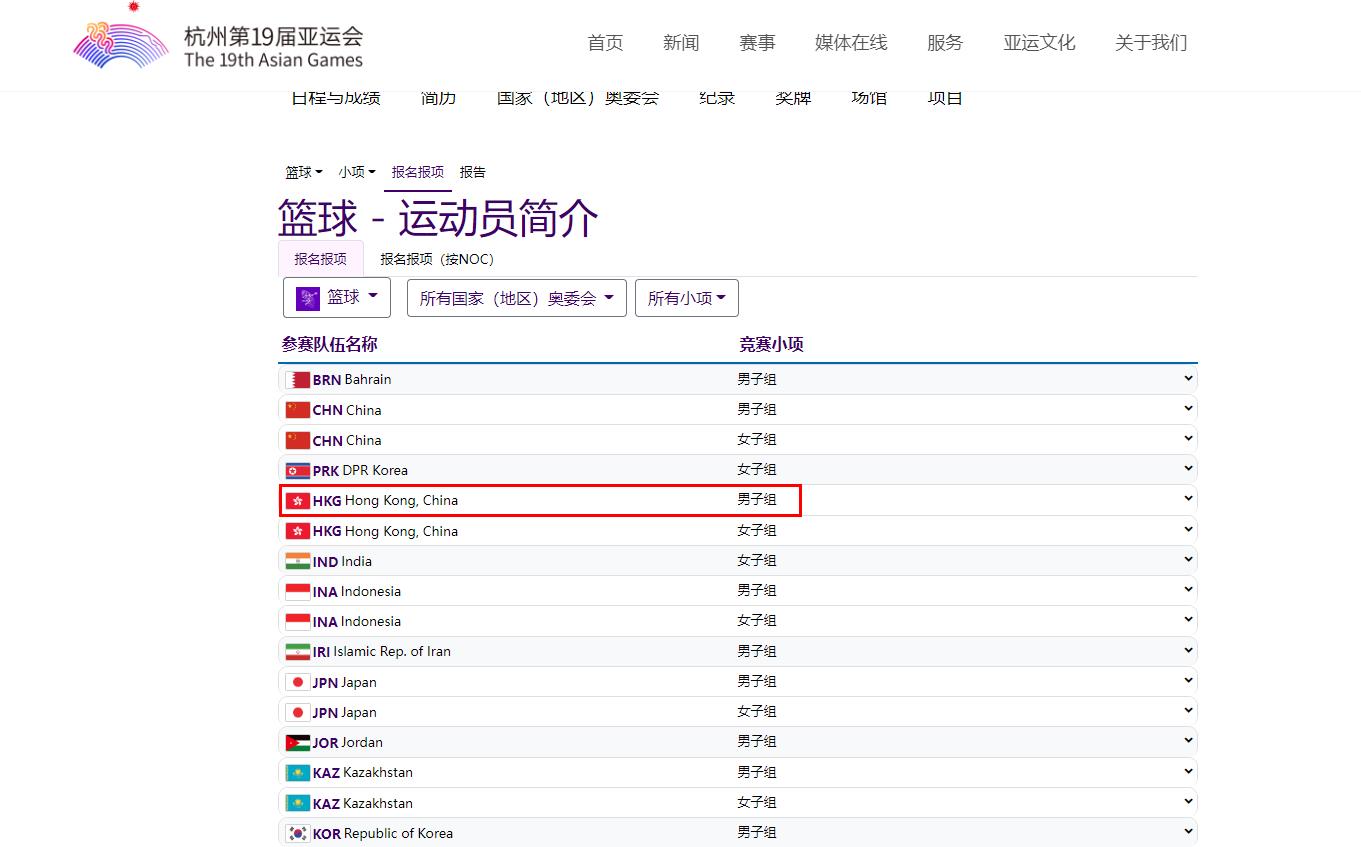Screen dimensions: 1361x847
Task: Click 男子组 in the Jordan row
Action: pyautogui.click(x=757, y=741)
